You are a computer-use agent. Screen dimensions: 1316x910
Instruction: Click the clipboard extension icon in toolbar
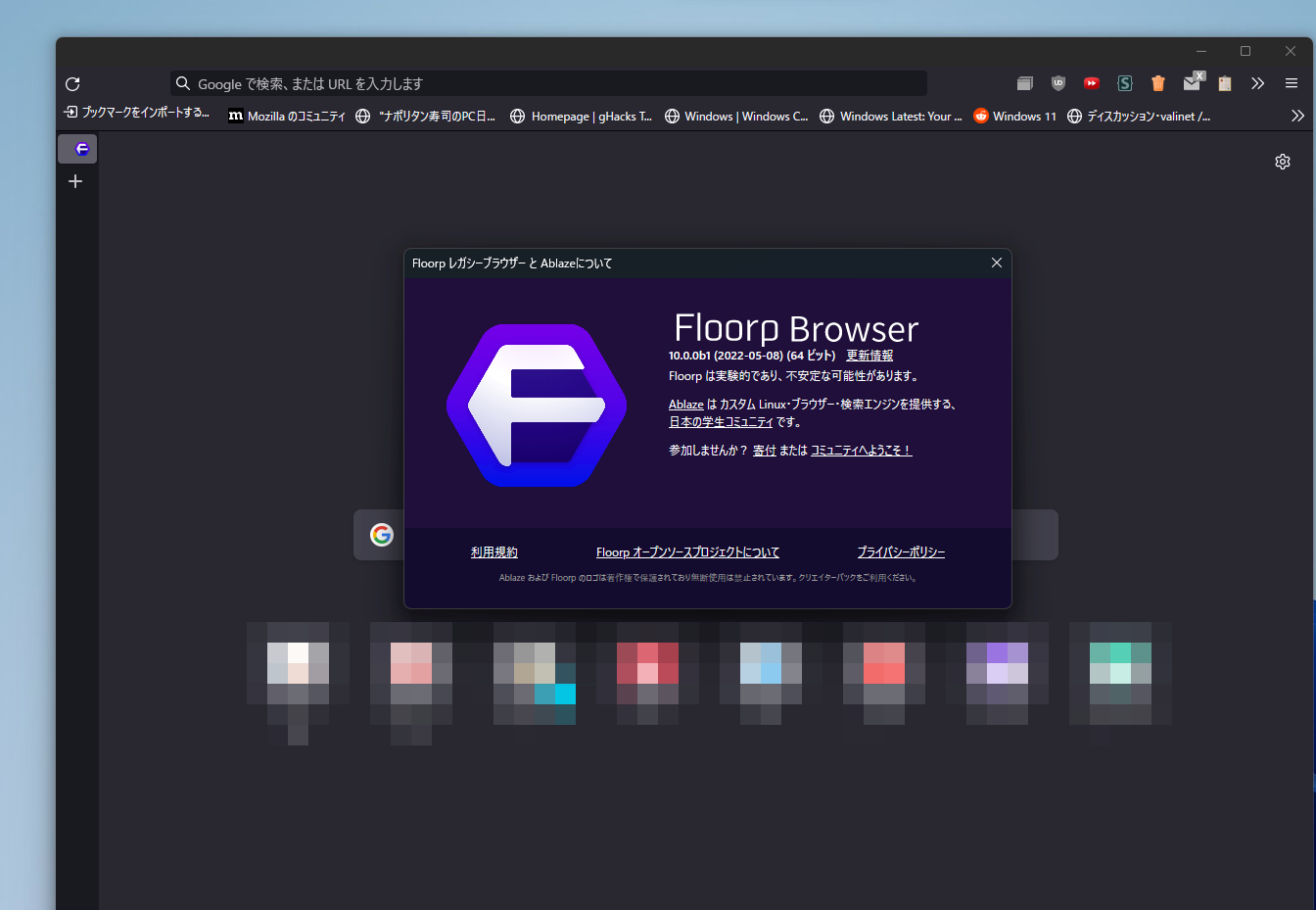(x=1225, y=83)
